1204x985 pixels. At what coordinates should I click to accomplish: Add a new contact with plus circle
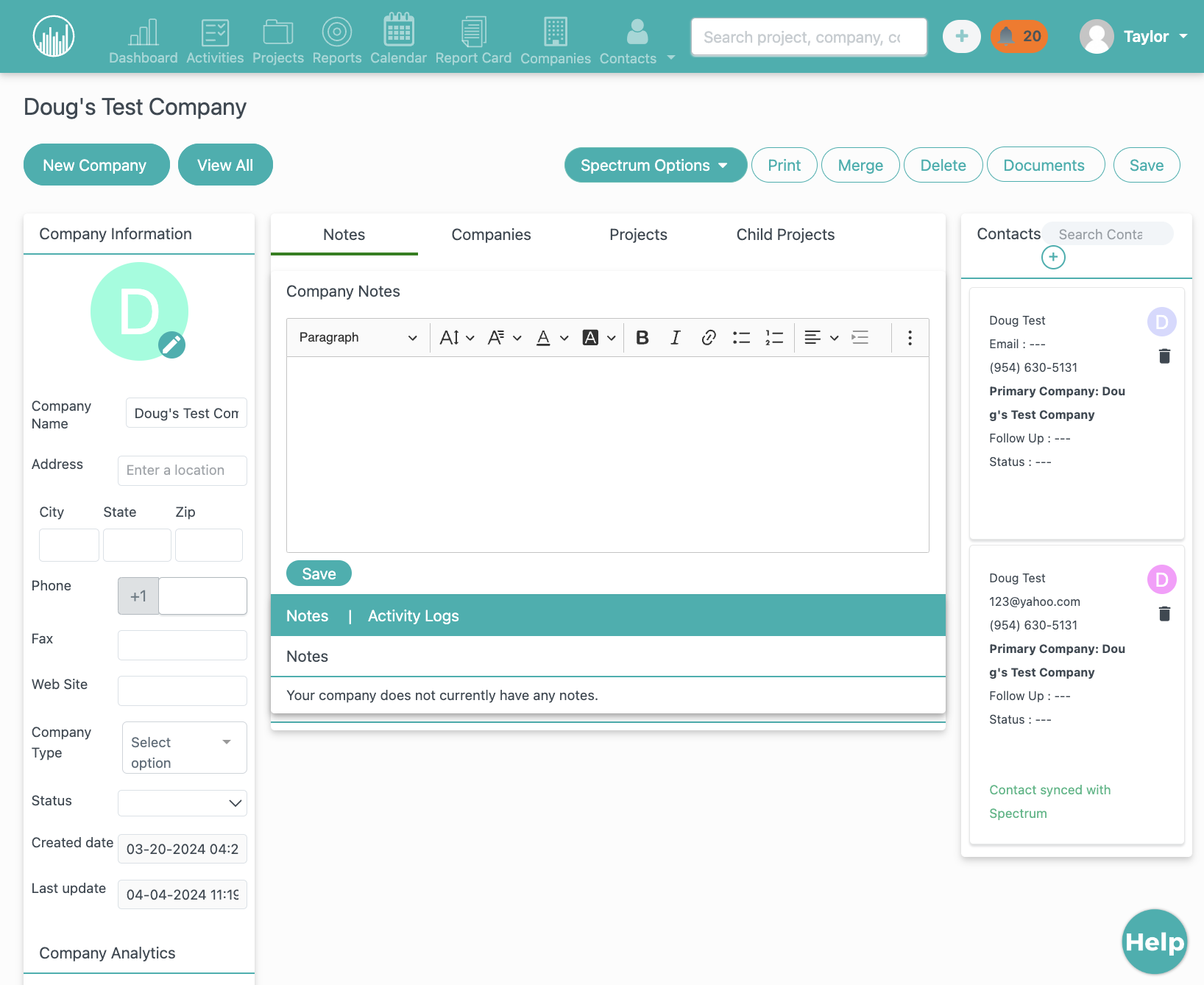[x=1053, y=257]
